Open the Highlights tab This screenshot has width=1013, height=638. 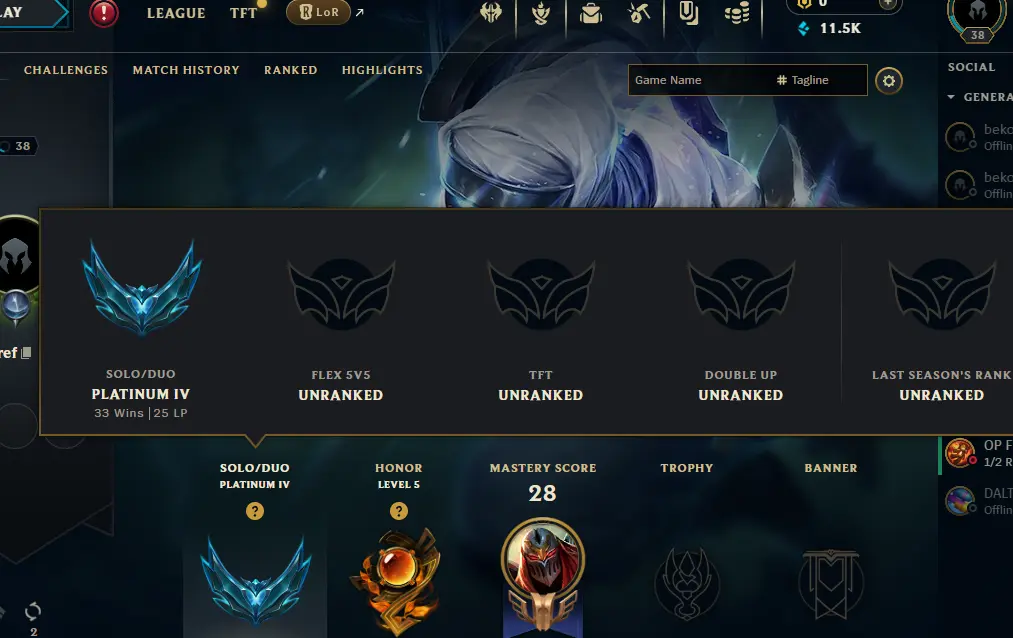click(382, 70)
